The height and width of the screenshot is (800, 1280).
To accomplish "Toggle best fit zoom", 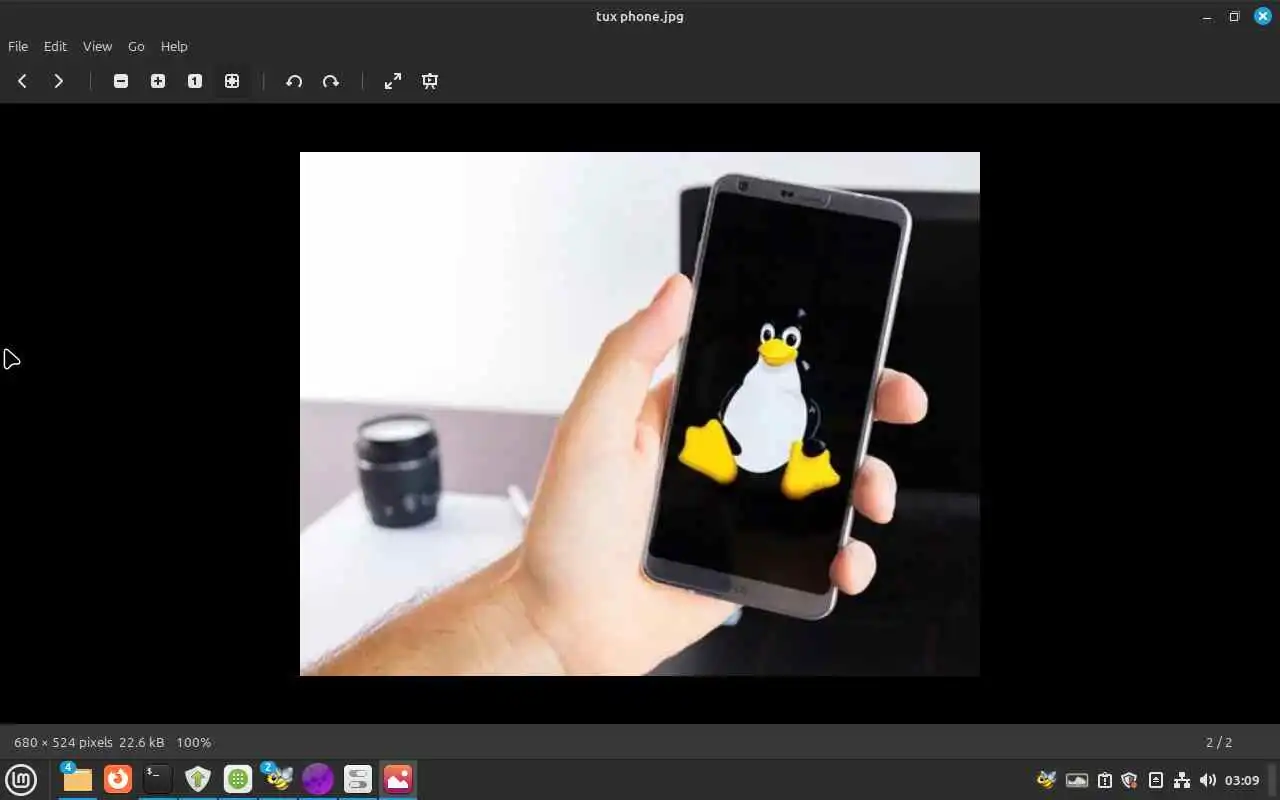I will coord(232,81).
